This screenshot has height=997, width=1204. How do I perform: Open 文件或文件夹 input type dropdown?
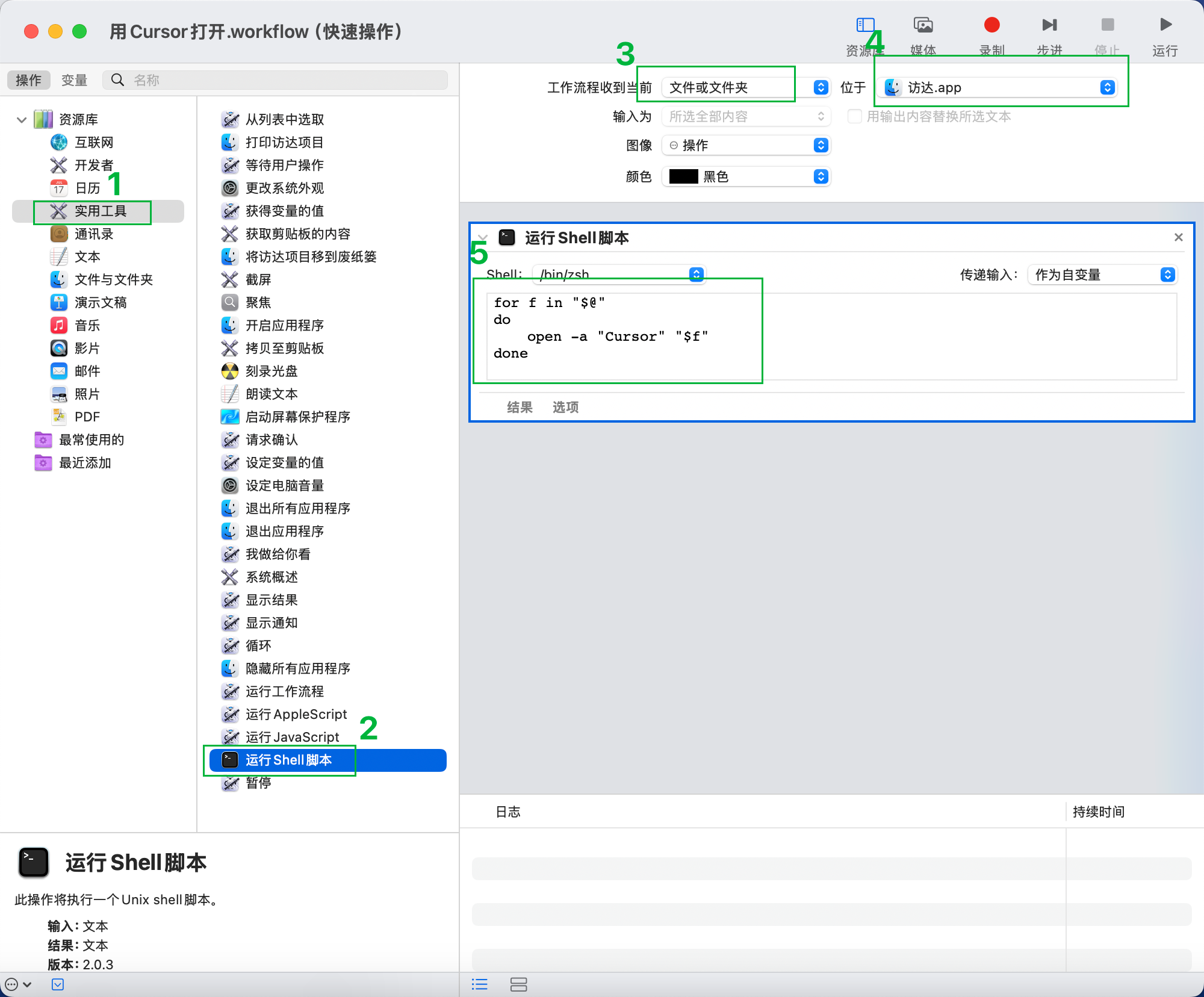746,88
